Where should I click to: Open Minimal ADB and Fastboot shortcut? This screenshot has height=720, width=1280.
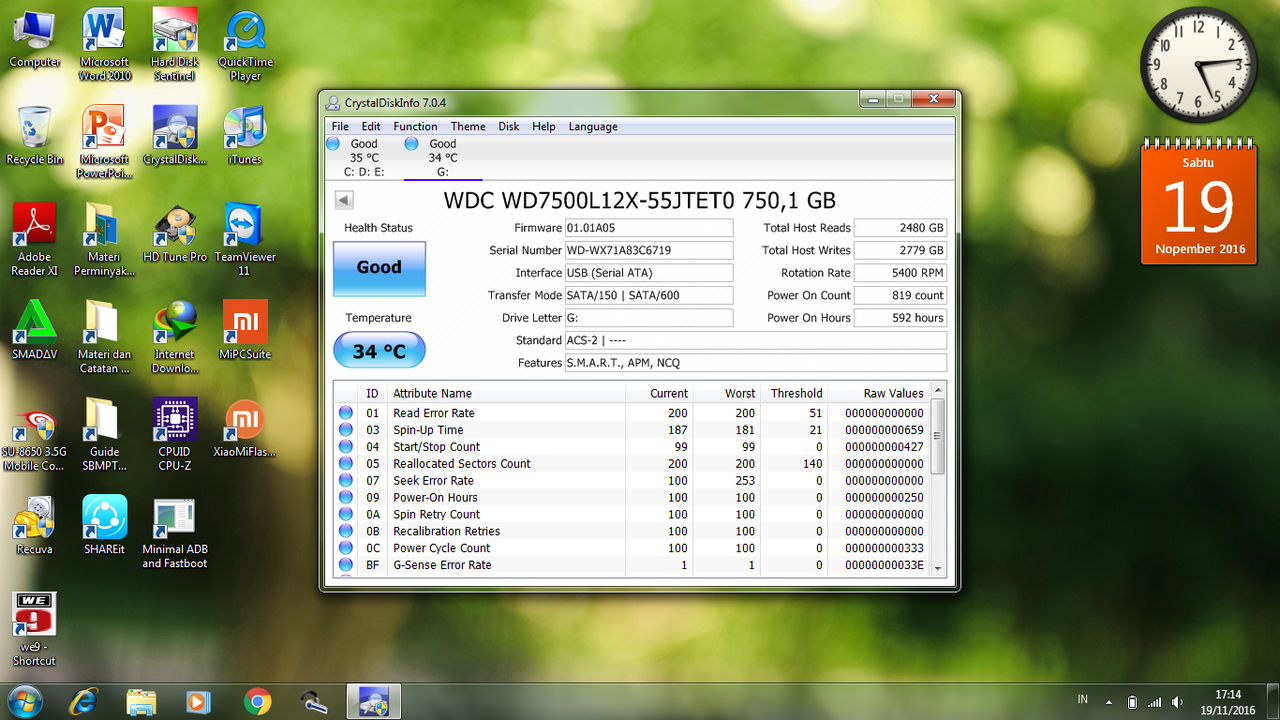point(175,533)
